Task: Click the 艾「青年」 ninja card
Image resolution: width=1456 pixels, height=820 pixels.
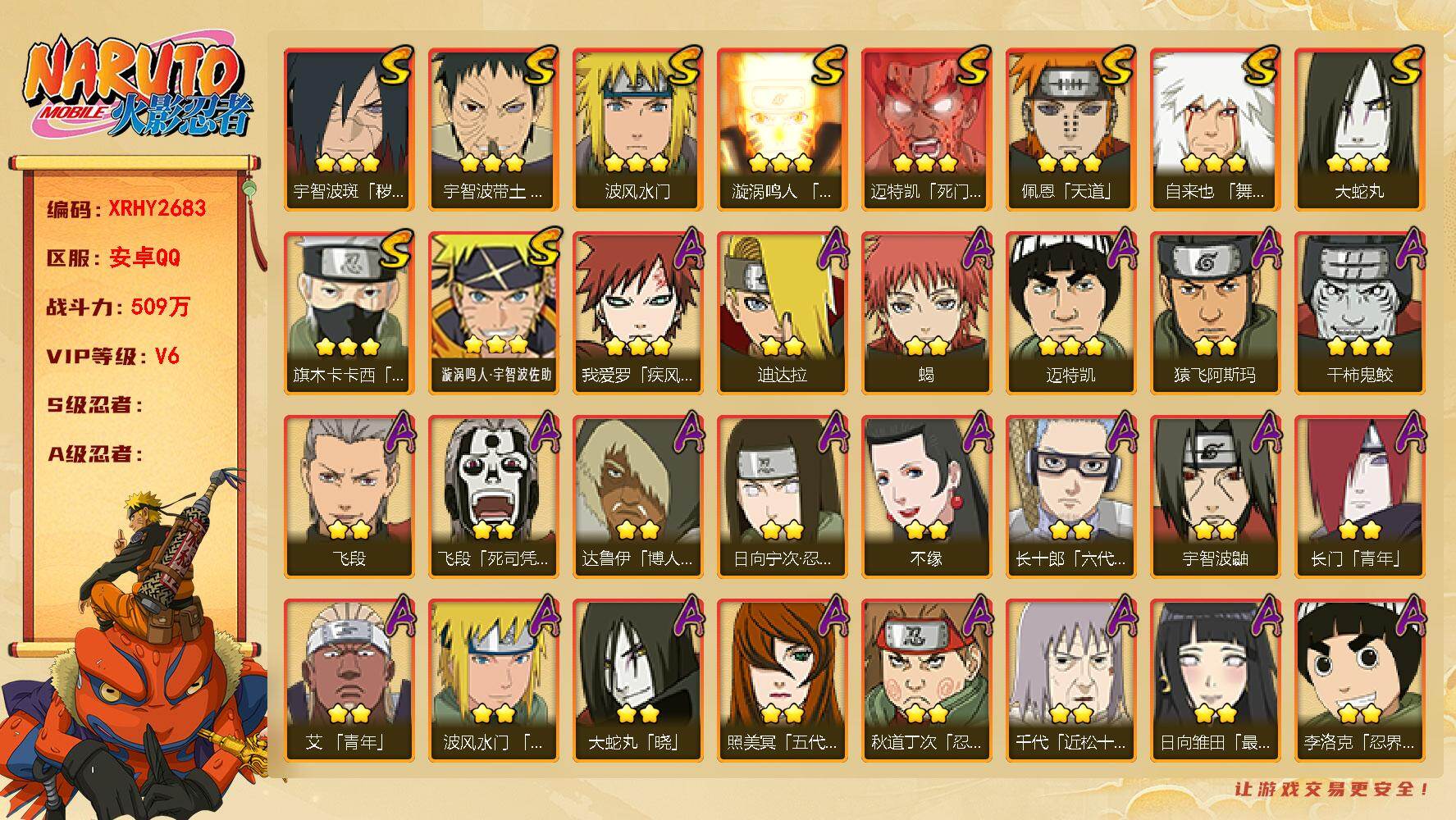Action: coord(349,681)
